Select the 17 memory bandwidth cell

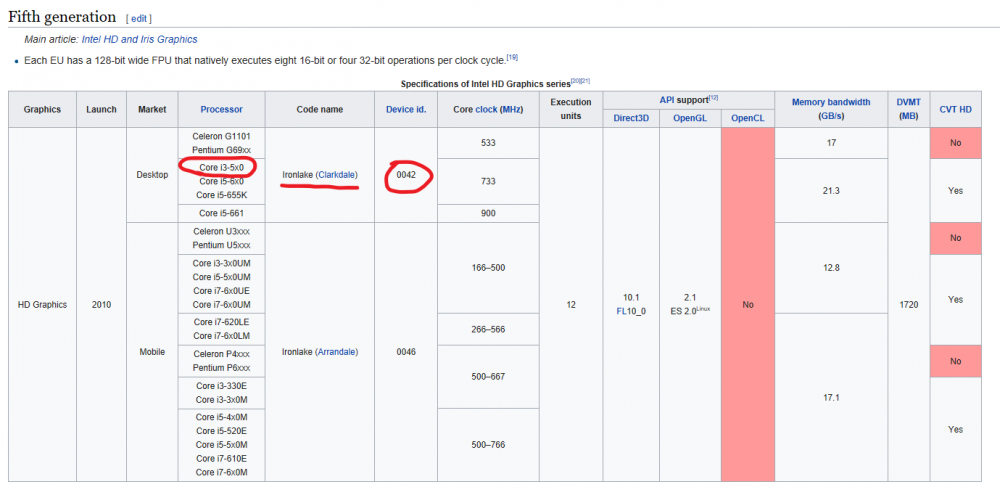click(x=831, y=143)
